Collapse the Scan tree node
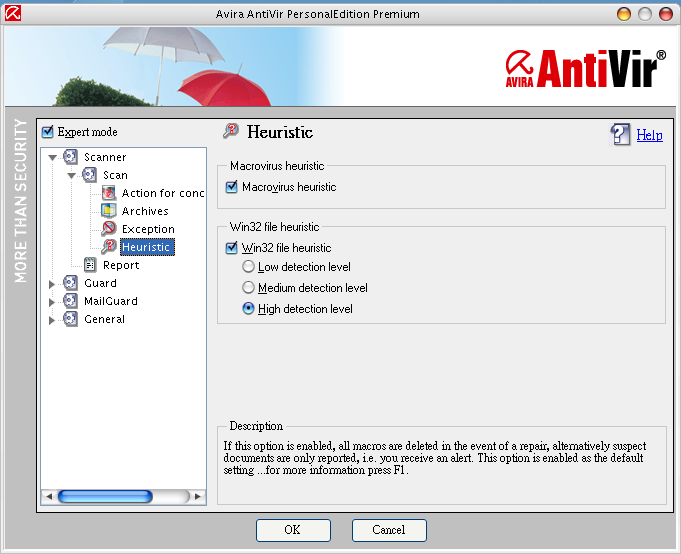This screenshot has width=681, height=554. coord(72,175)
